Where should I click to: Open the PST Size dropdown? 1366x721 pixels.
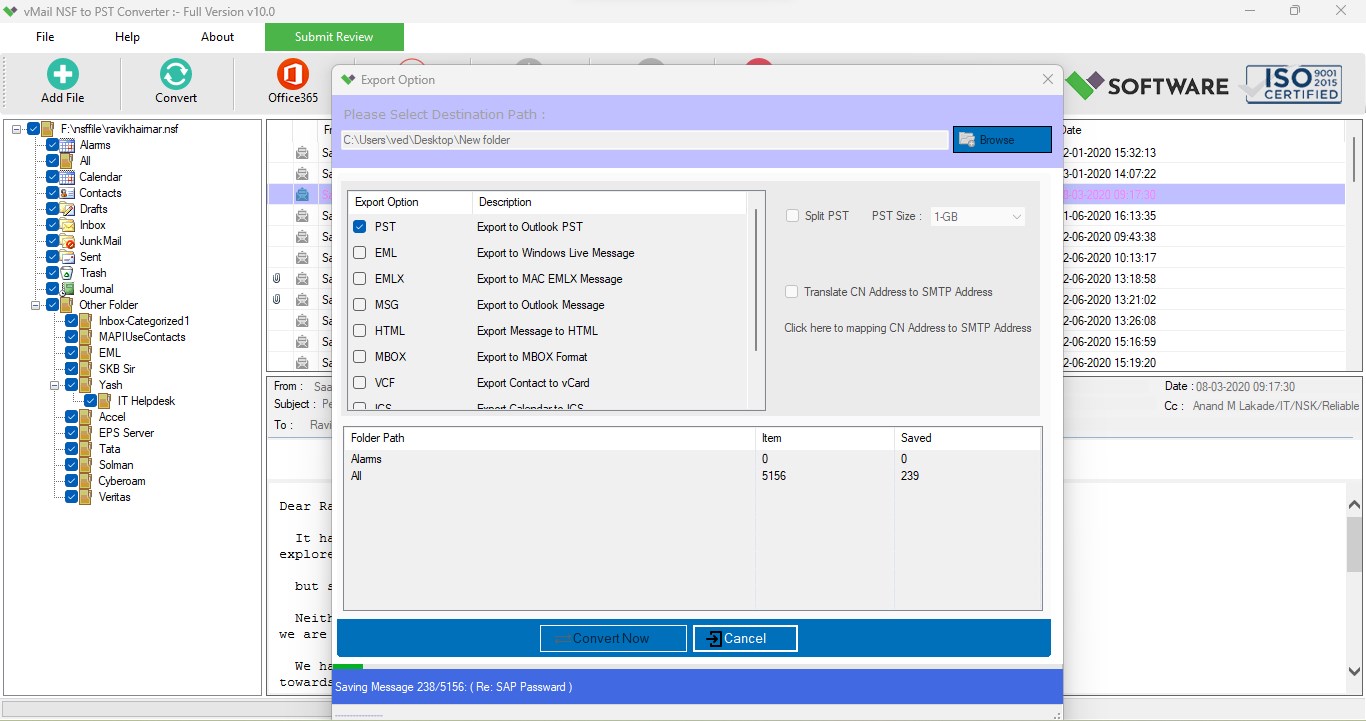click(978, 216)
